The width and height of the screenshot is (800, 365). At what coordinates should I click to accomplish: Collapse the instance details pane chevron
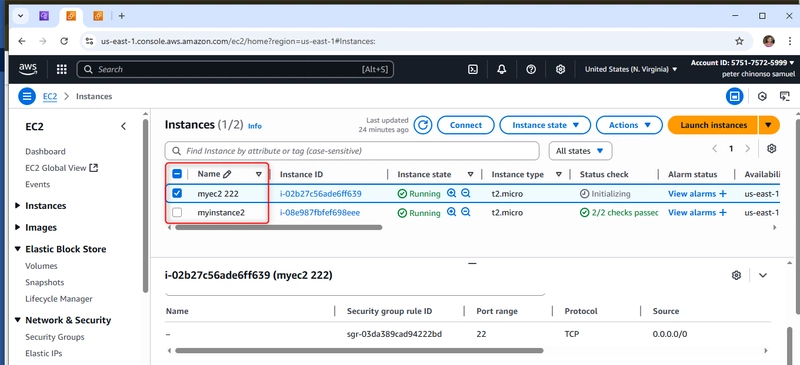coord(763,275)
